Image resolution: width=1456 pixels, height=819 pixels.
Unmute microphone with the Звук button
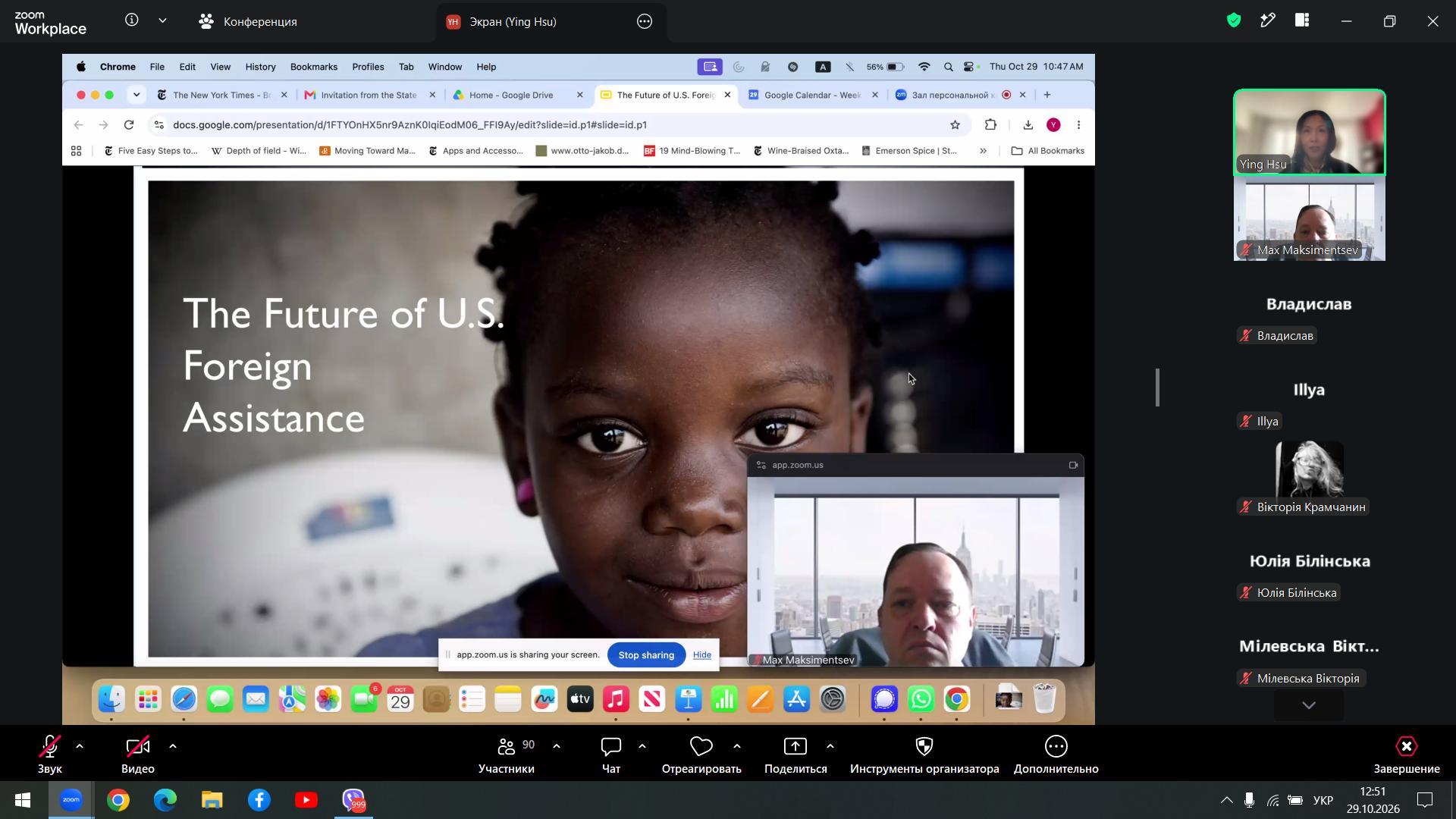point(50,755)
